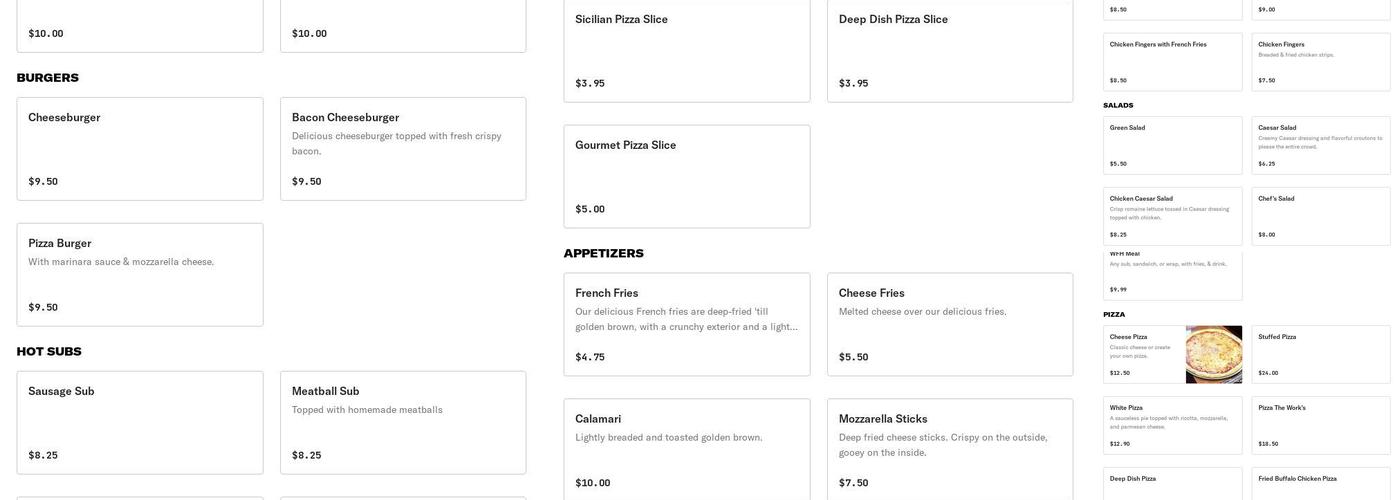Choose the Deep Dish Pizza Slice

[x=950, y=50]
